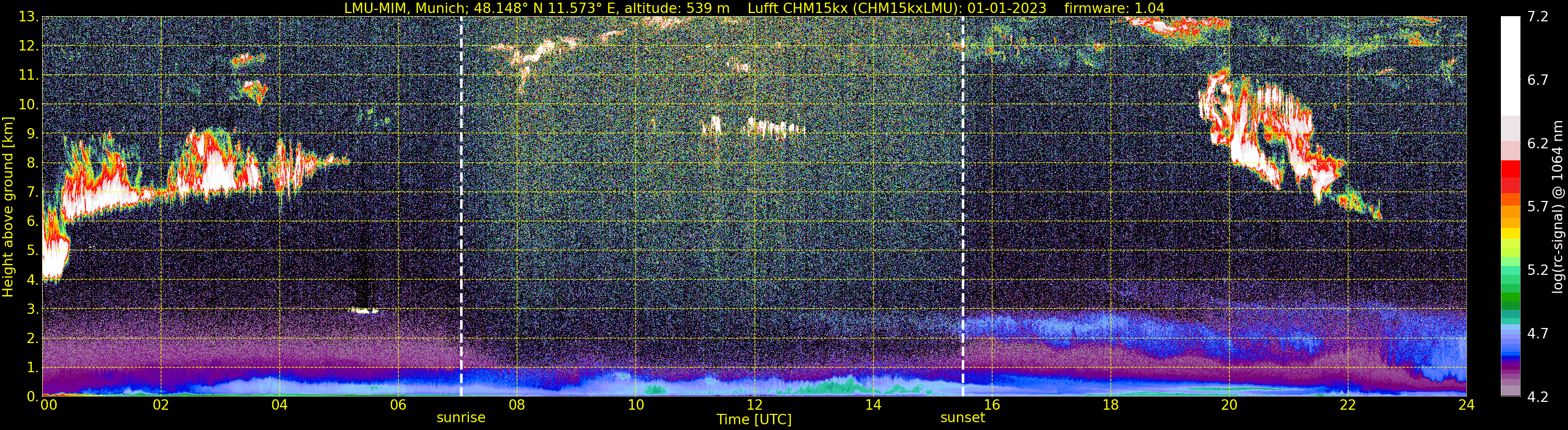Click the '20' tick on the time axis
Screen dimensions: 1568x430
tap(1229, 405)
